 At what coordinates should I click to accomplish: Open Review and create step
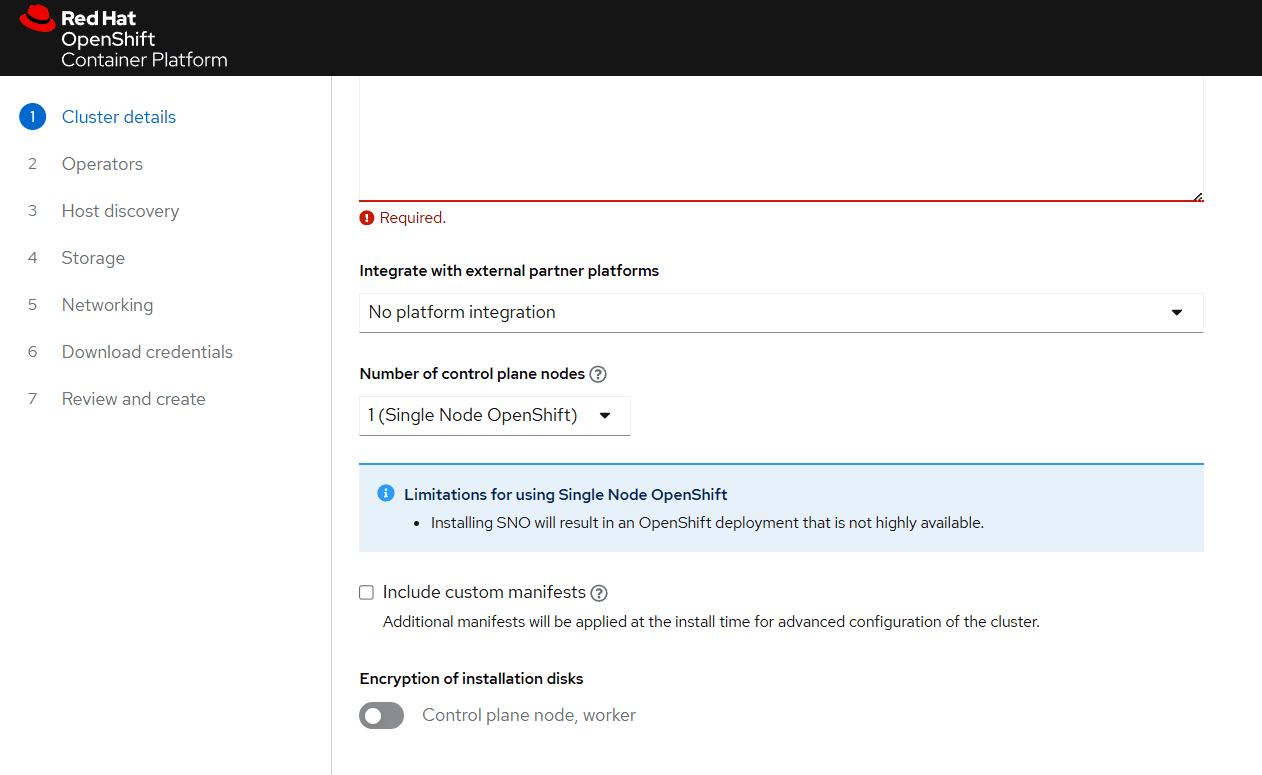pyautogui.click(x=133, y=399)
